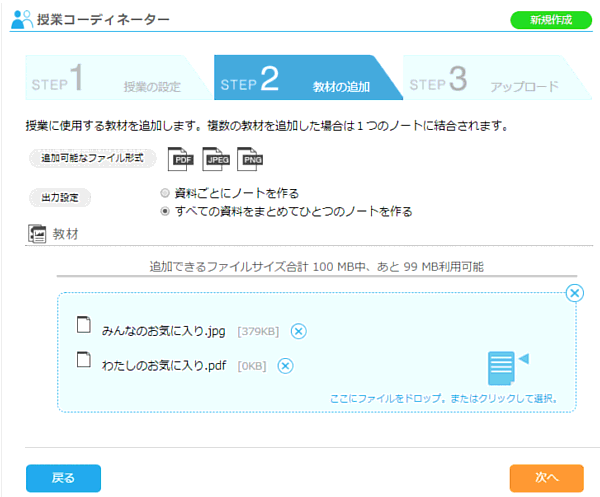Click the blue 戻る button
This screenshot has height=497, width=600.
pyautogui.click(x=64, y=478)
